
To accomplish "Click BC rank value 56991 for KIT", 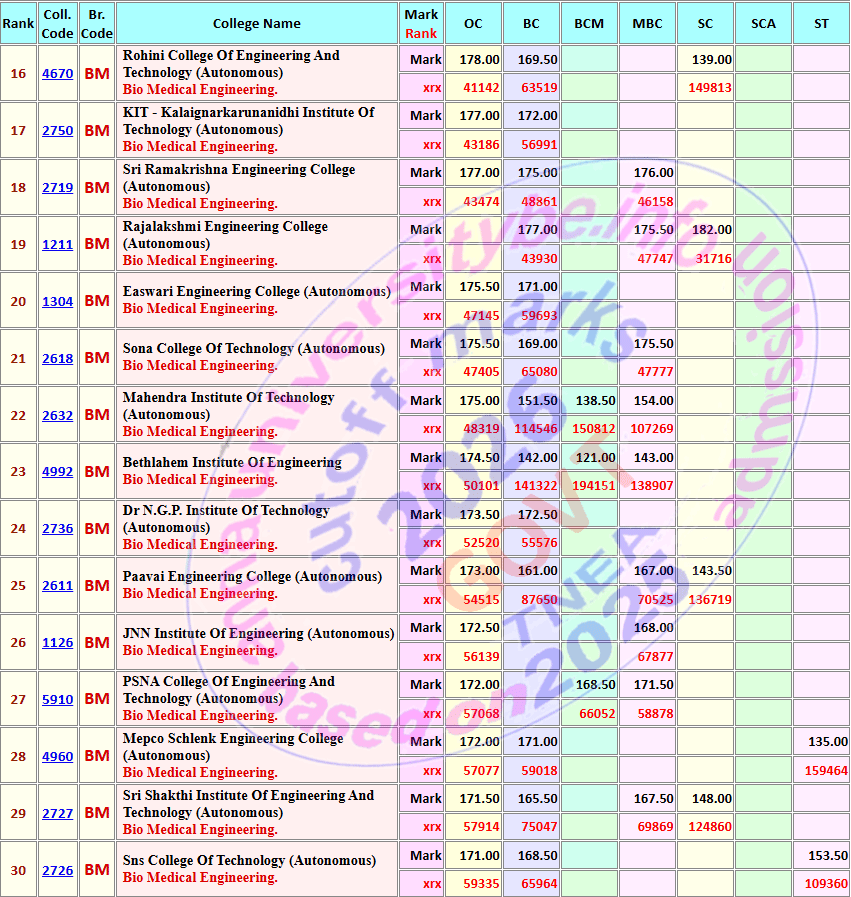I will (x=539, y=145).
